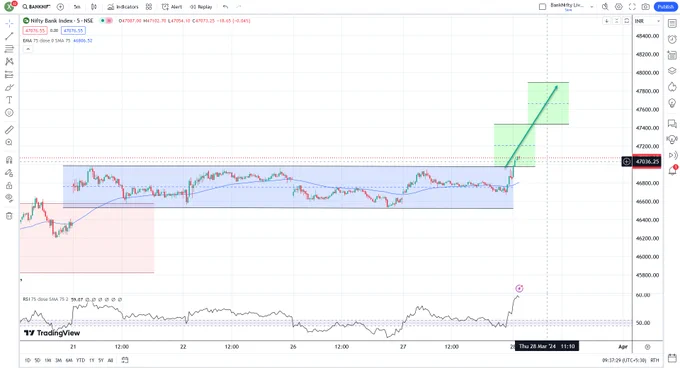This screenshot has width=680, height=368.
Task: Click the collapse pane button near INR
Action: 616,21
